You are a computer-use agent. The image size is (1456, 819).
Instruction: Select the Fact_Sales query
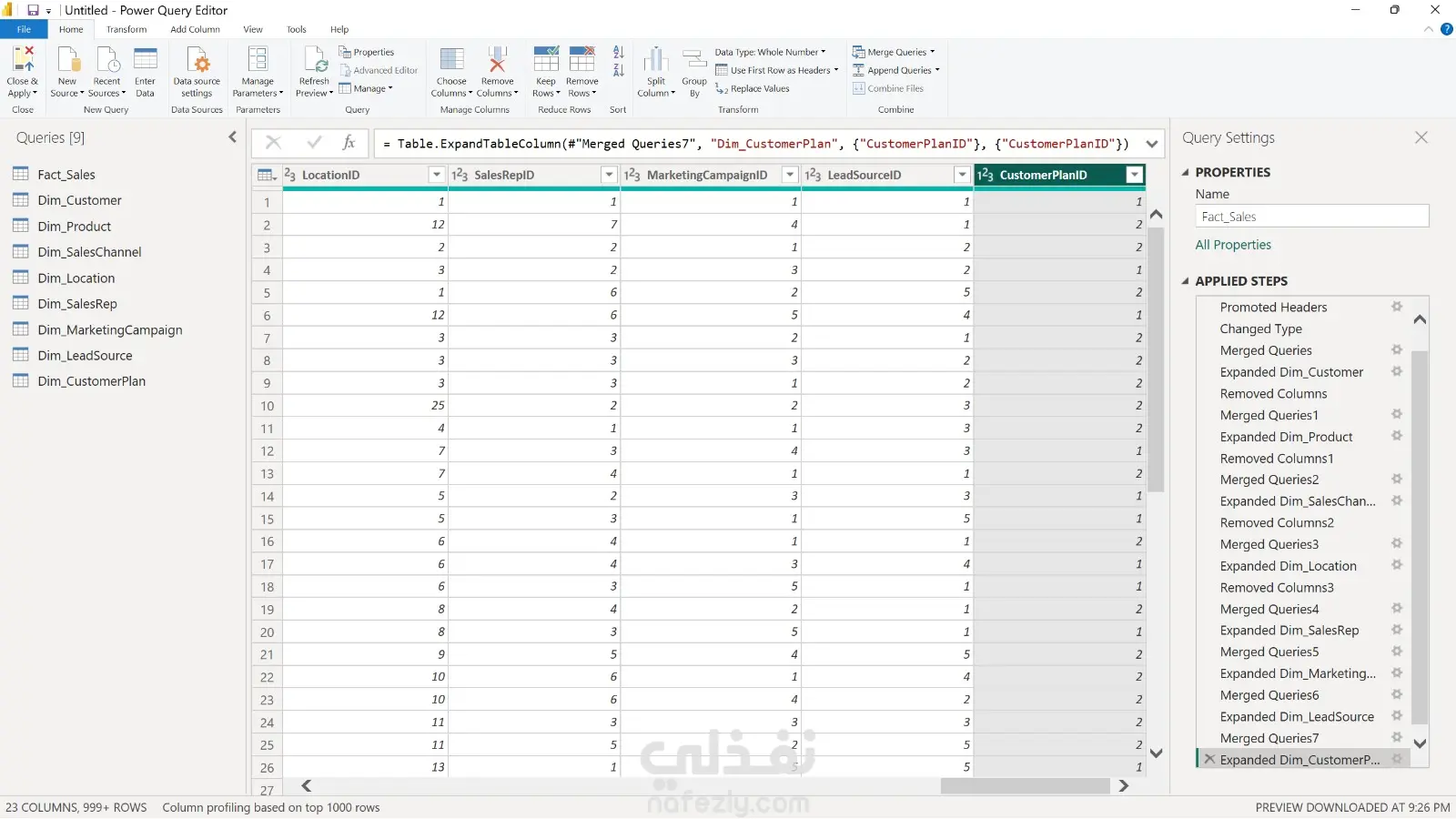(x=66, y=175)
